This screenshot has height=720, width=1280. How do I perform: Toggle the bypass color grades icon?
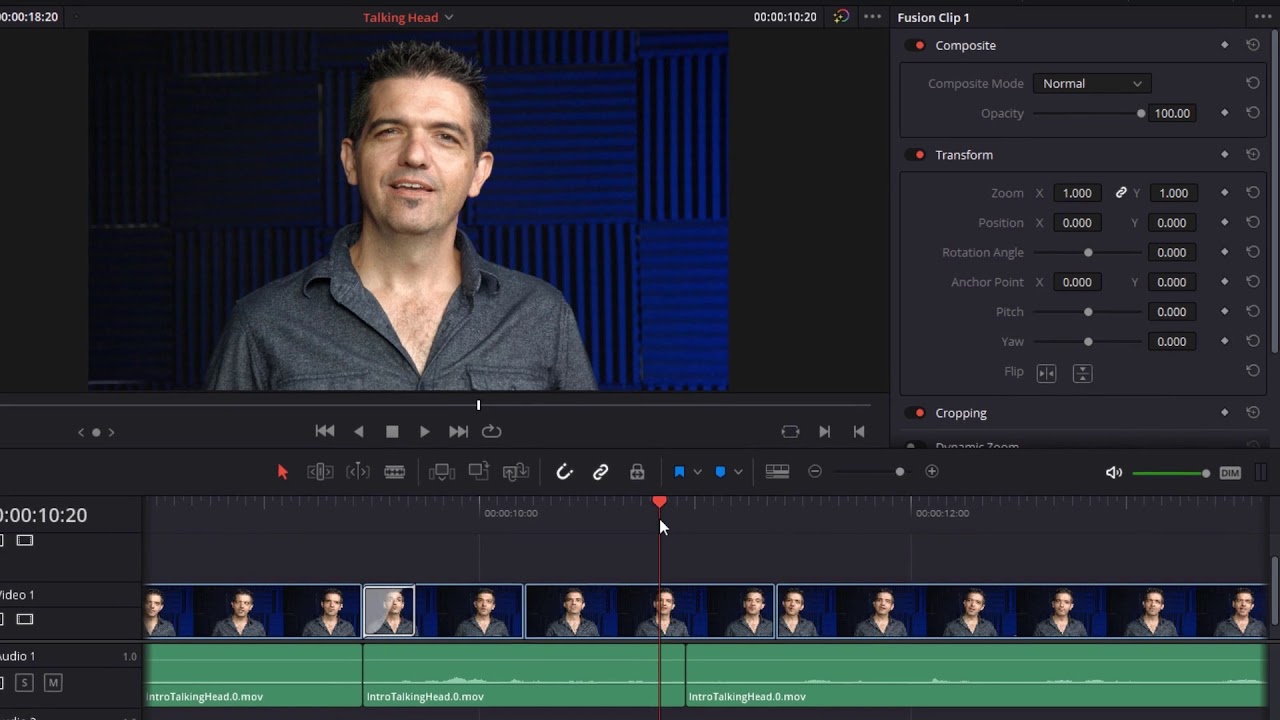[841, 17]
